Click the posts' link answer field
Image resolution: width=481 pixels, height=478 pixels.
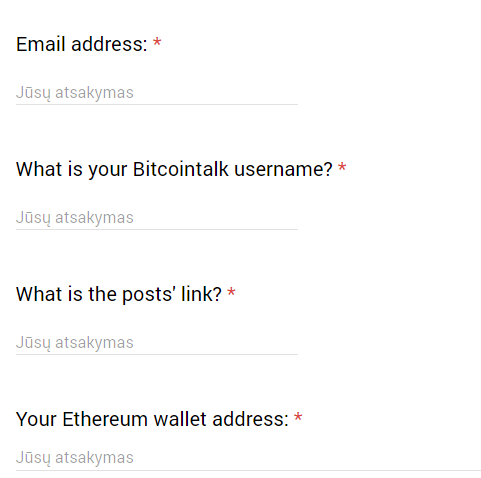pos(157,343)
